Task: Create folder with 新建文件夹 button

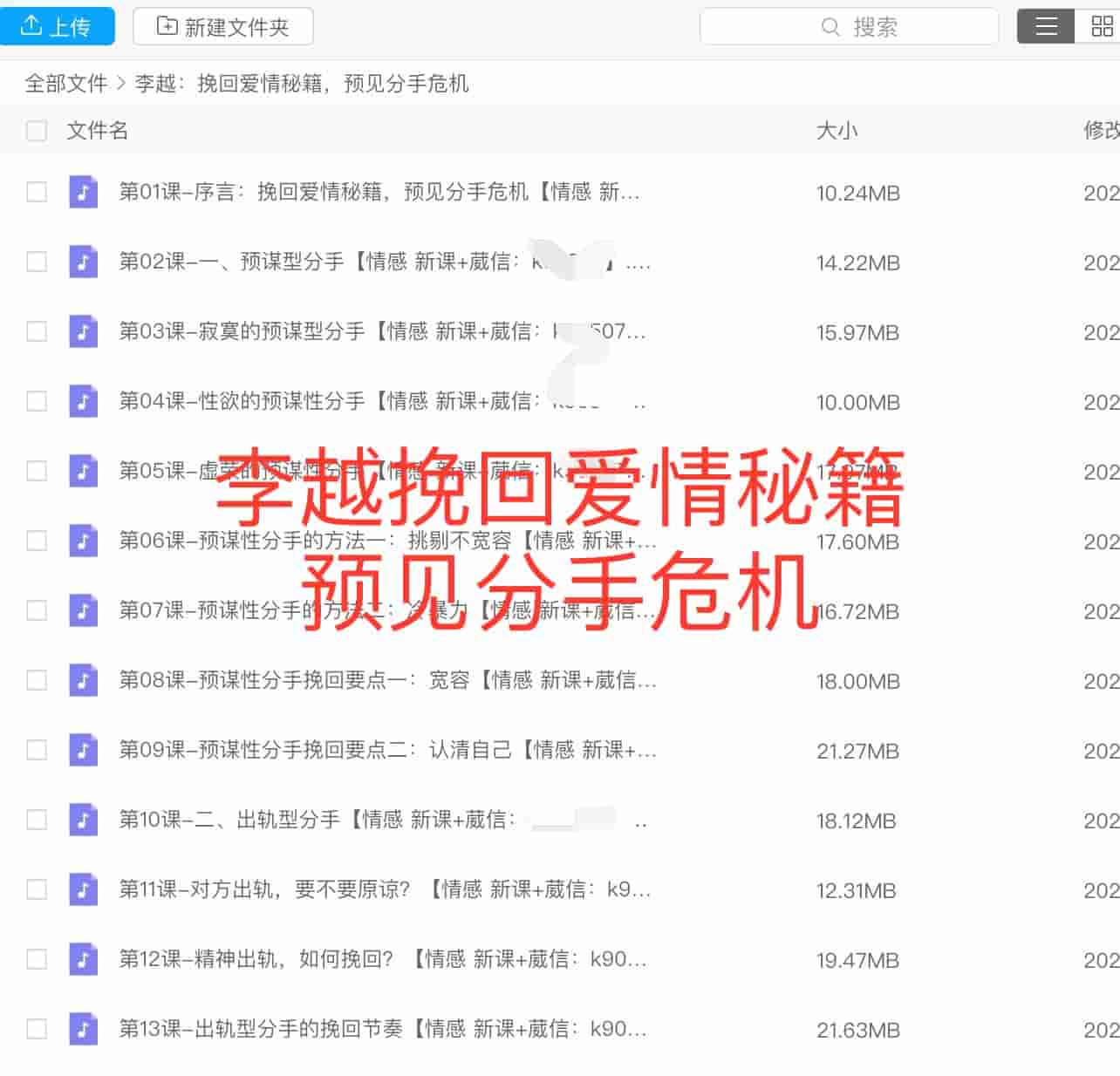Action: [223, 26]
